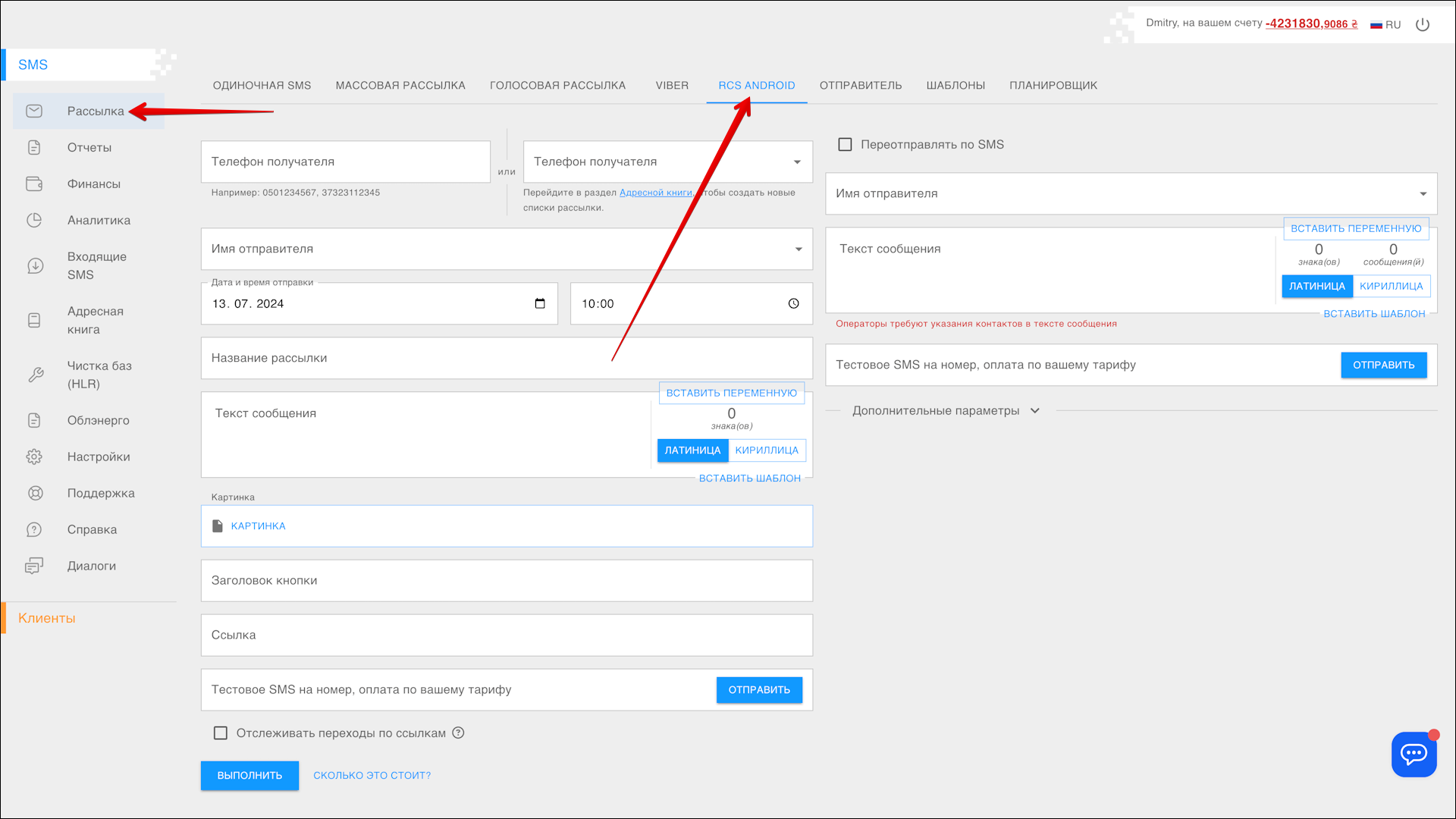Click the Аналитика pie chart icon

click(34, 220)
